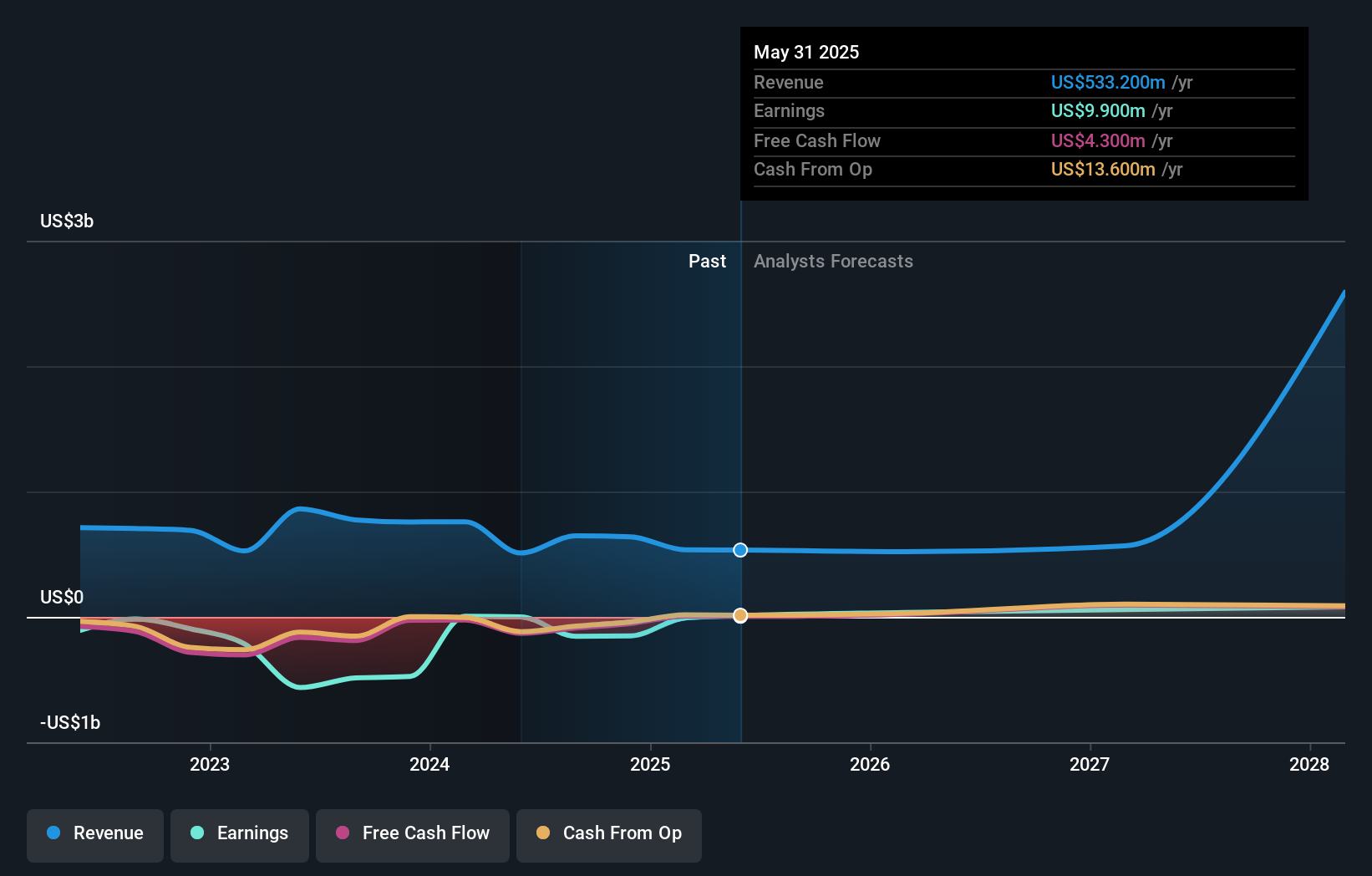The image size is (1372, 876).
Task: Click the blue Revenue legend dot
Action: (x=53, y=833)
